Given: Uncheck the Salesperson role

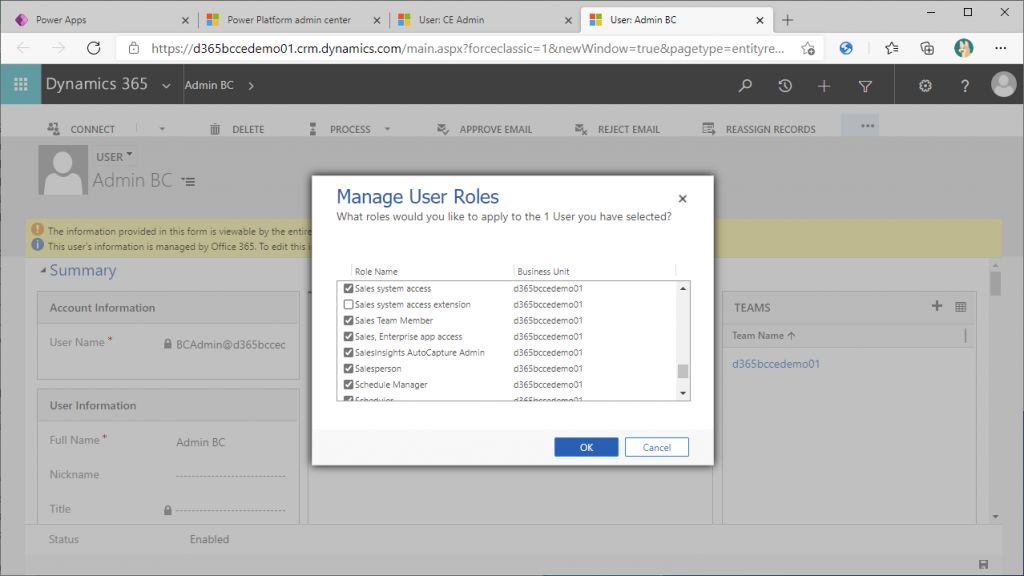Looking at the screenshot, I should coord(348,368).
